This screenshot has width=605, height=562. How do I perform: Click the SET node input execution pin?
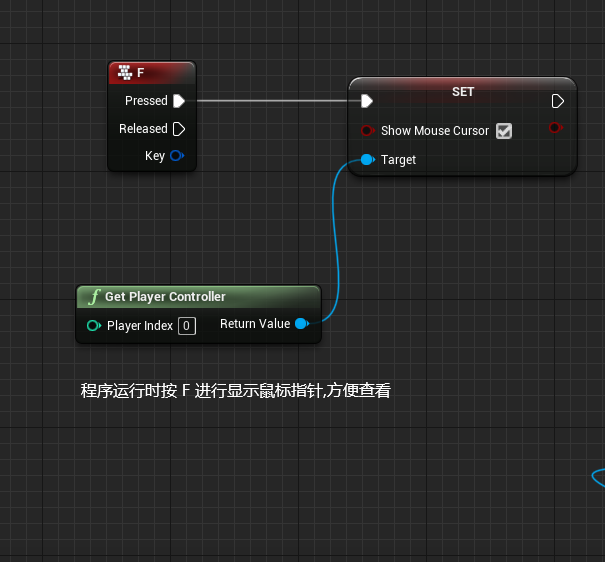pos(367,101)
